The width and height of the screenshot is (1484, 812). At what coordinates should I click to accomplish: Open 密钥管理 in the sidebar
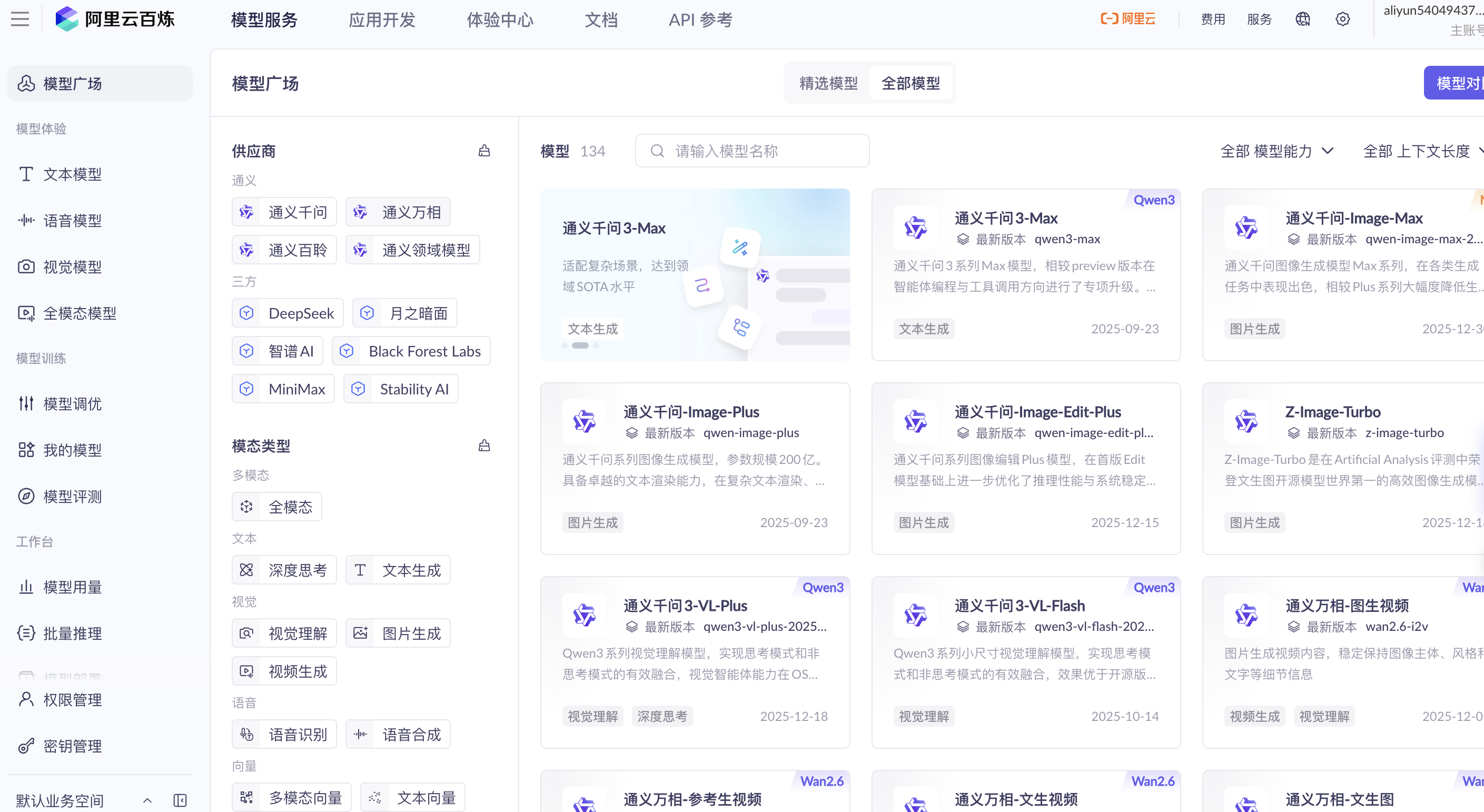click(x=73, y=746)
